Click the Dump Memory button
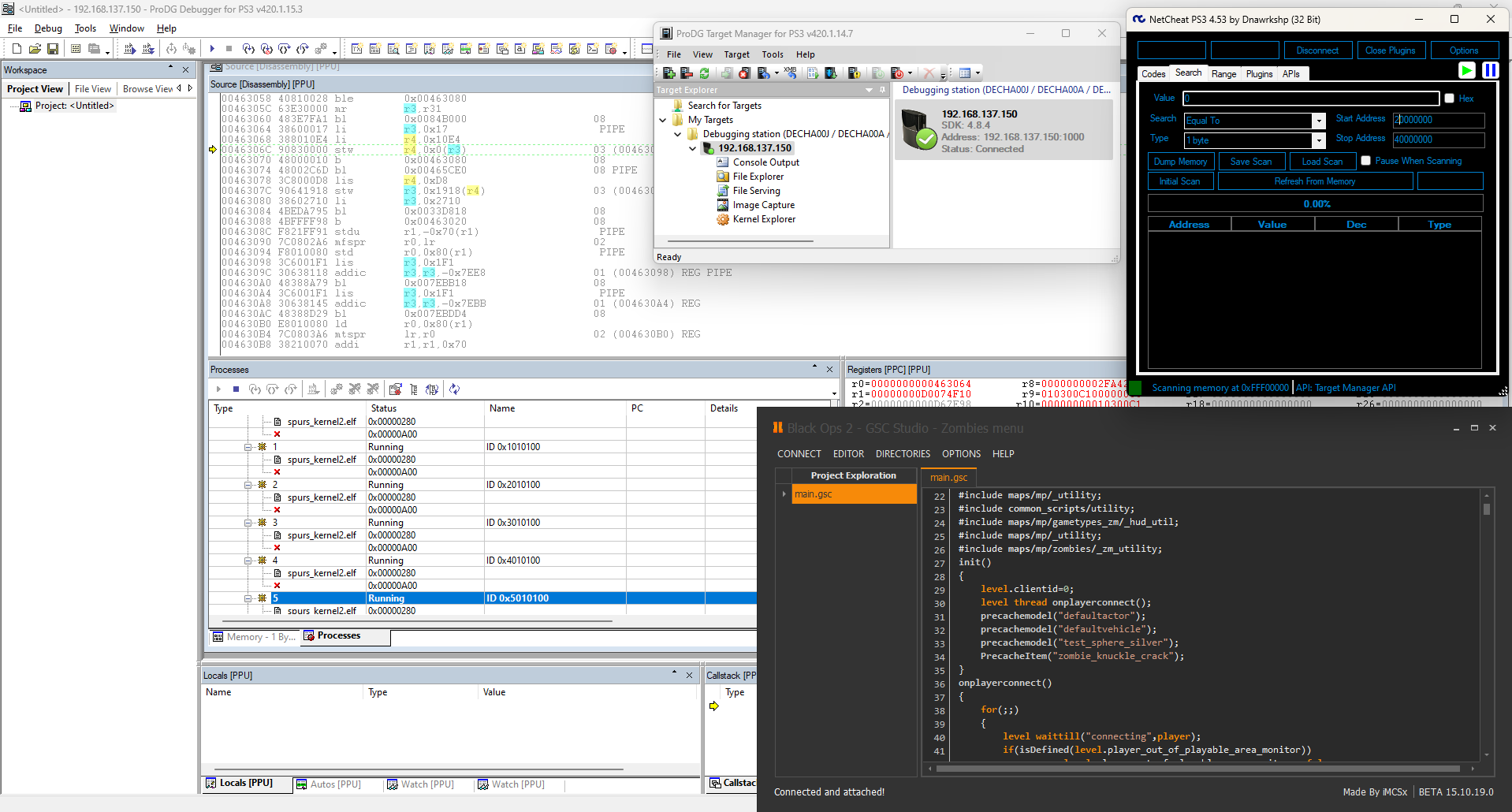 [1180, 162]
